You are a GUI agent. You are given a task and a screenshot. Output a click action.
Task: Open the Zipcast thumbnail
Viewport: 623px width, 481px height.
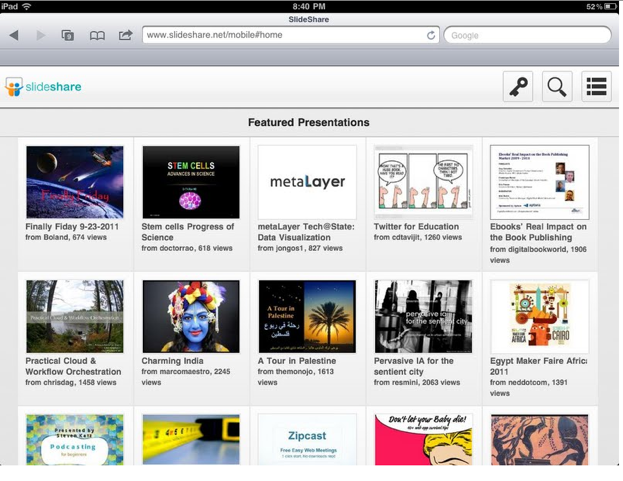[307, 439]
